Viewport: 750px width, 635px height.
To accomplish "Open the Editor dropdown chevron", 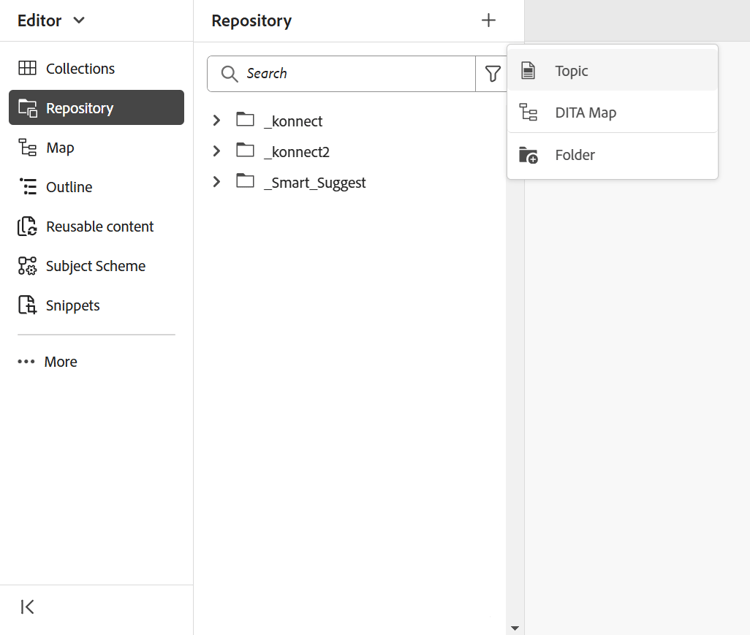I will (79, 20).
